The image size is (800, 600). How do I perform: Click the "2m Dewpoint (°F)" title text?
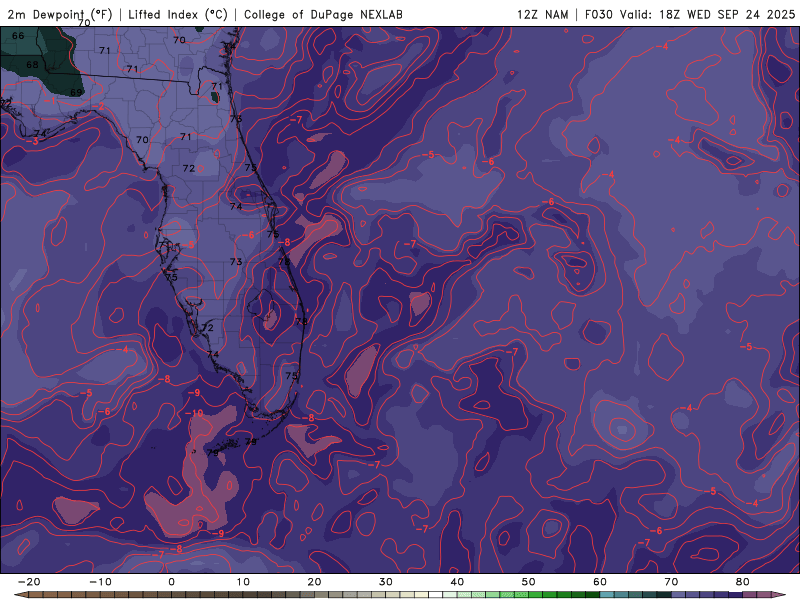[60, 14]
